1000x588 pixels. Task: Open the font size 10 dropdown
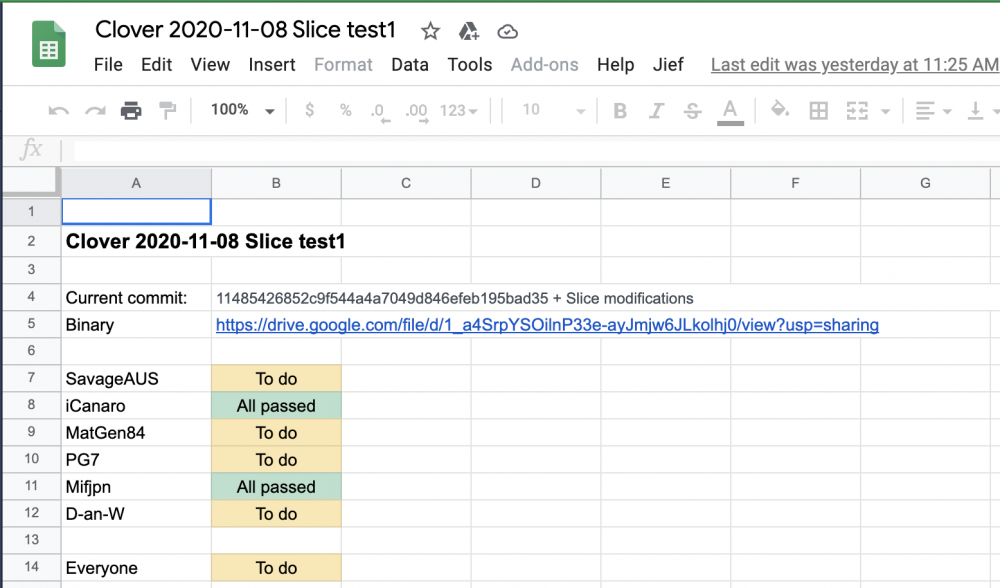point(554,110)
